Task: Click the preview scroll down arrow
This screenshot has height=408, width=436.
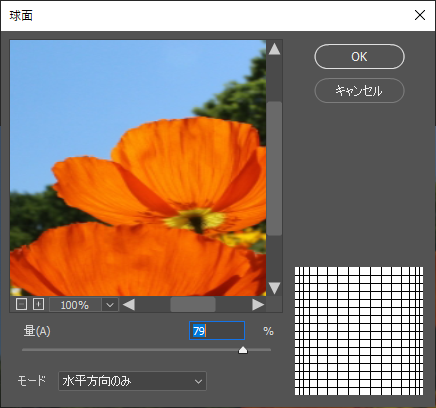Action: 274,288
